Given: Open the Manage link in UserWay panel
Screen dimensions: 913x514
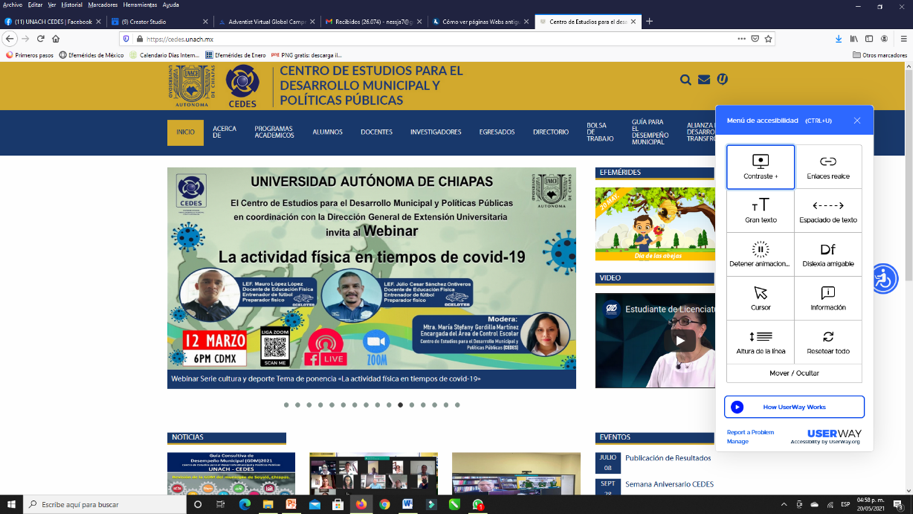Looking at the screenshot, I should [x=737, y=441].
